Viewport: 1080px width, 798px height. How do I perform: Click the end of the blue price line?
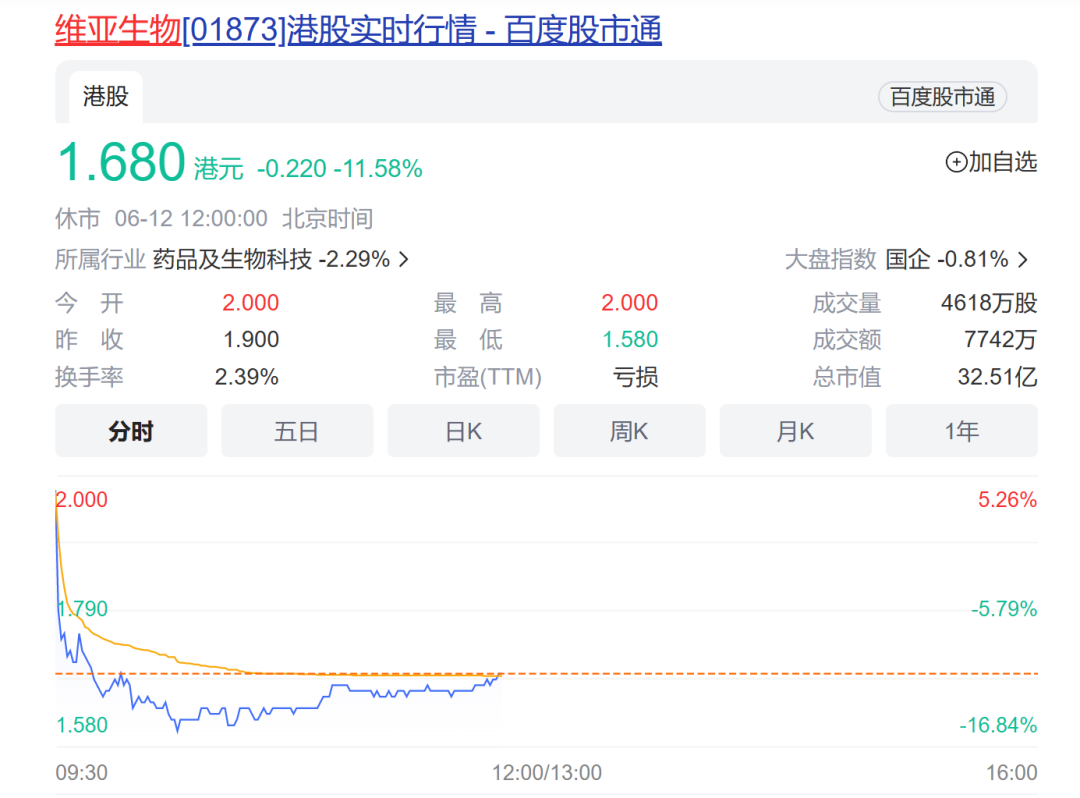coord(501,676)
